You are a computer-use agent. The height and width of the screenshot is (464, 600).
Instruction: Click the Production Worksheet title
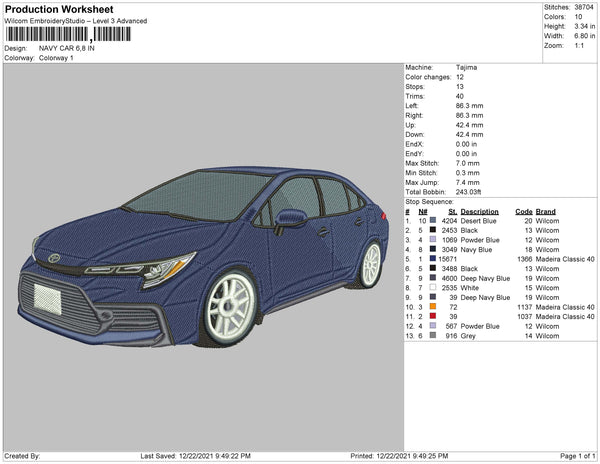(58, 9)
